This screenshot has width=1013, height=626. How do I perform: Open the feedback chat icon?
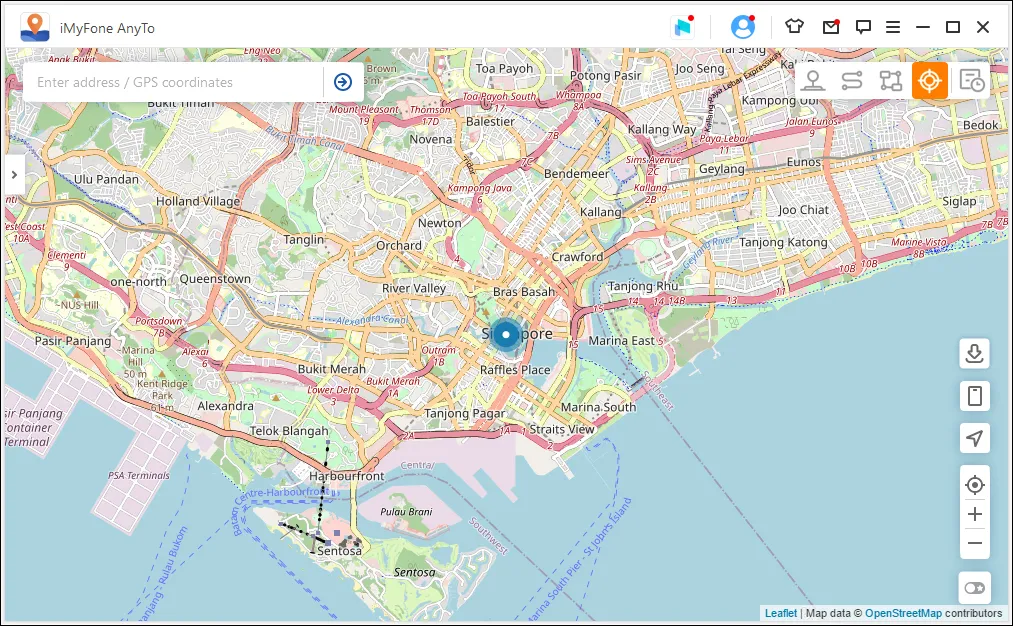click(862, 26)
